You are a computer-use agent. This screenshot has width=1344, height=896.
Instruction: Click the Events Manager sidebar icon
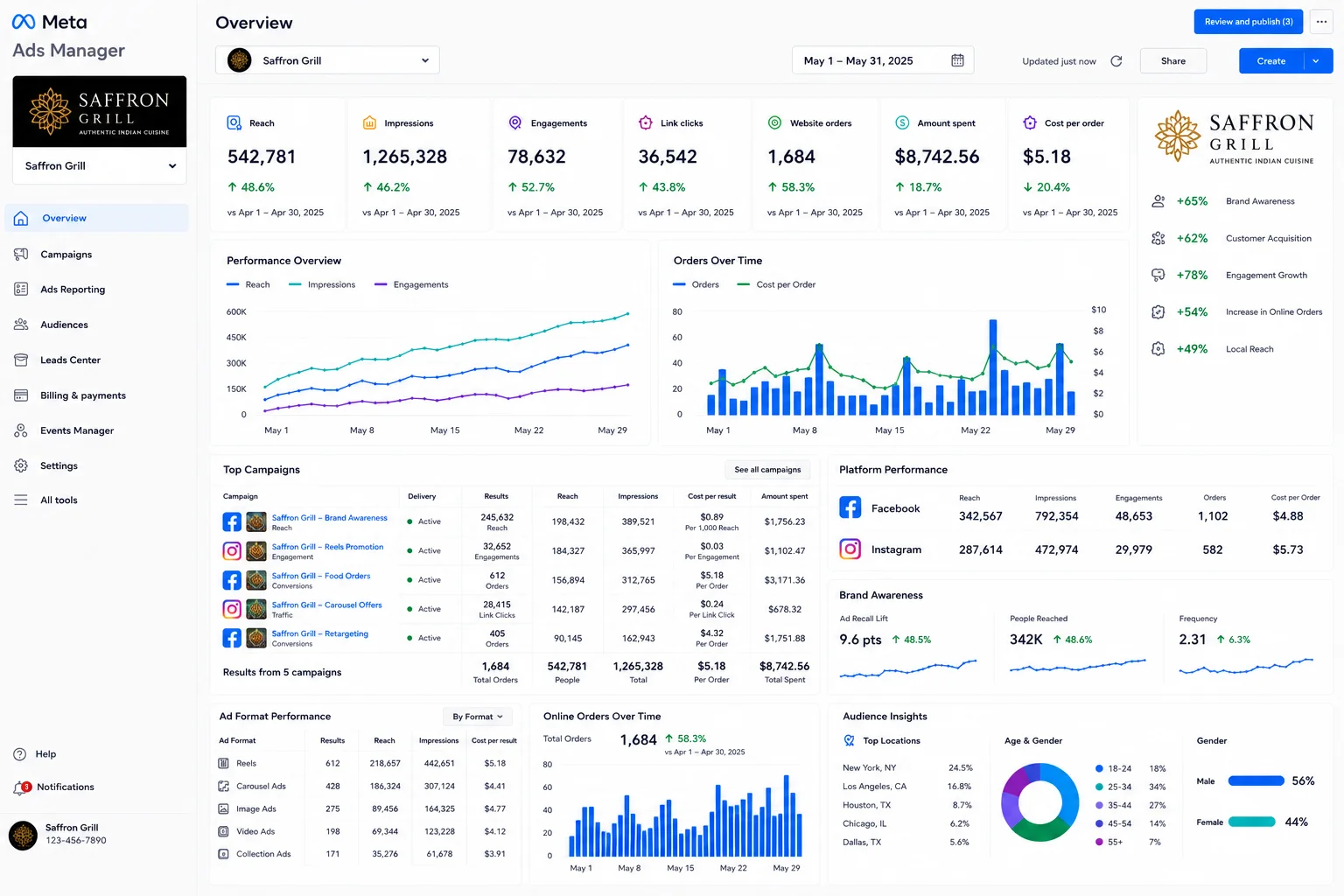tap(21, 430)
